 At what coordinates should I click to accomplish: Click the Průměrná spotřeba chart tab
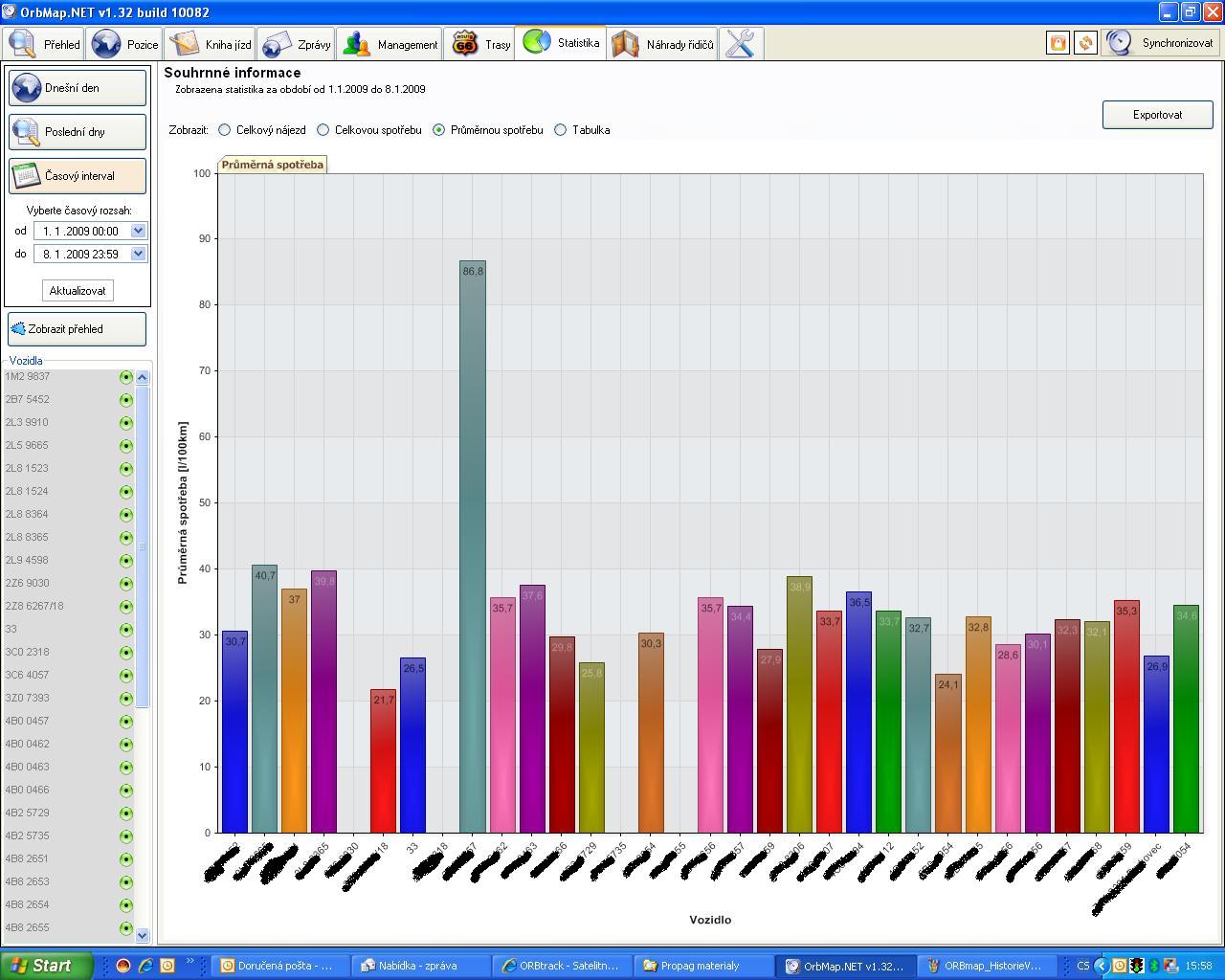pyautogui.click(x=273, y=165)
